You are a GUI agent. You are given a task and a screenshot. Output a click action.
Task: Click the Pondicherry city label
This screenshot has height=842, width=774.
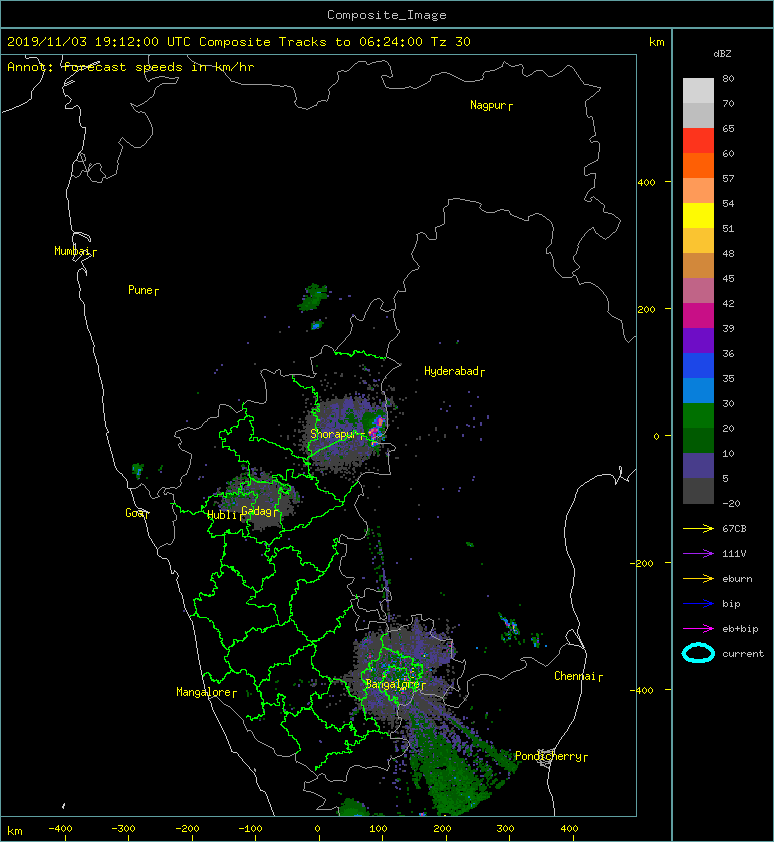548,756
